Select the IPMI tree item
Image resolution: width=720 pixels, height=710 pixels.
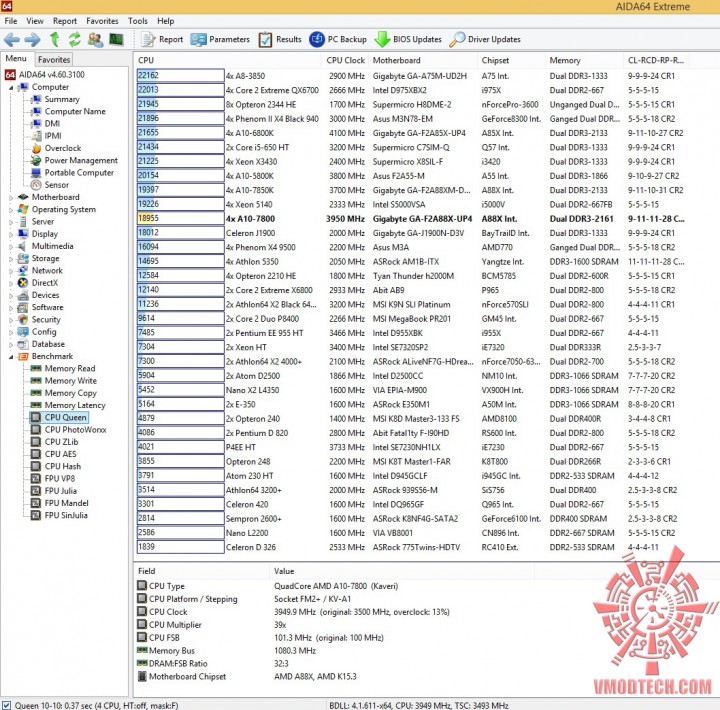[53, 136]
